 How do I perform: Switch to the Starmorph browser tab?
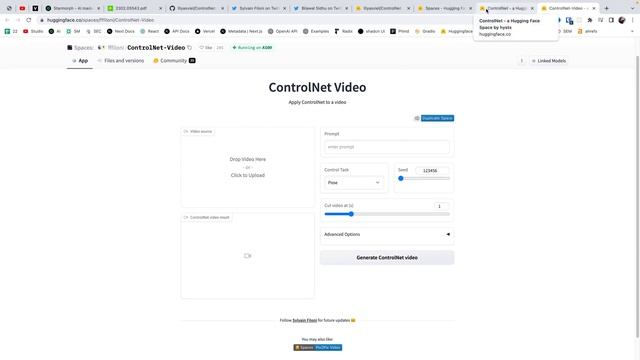pos(73,8)
